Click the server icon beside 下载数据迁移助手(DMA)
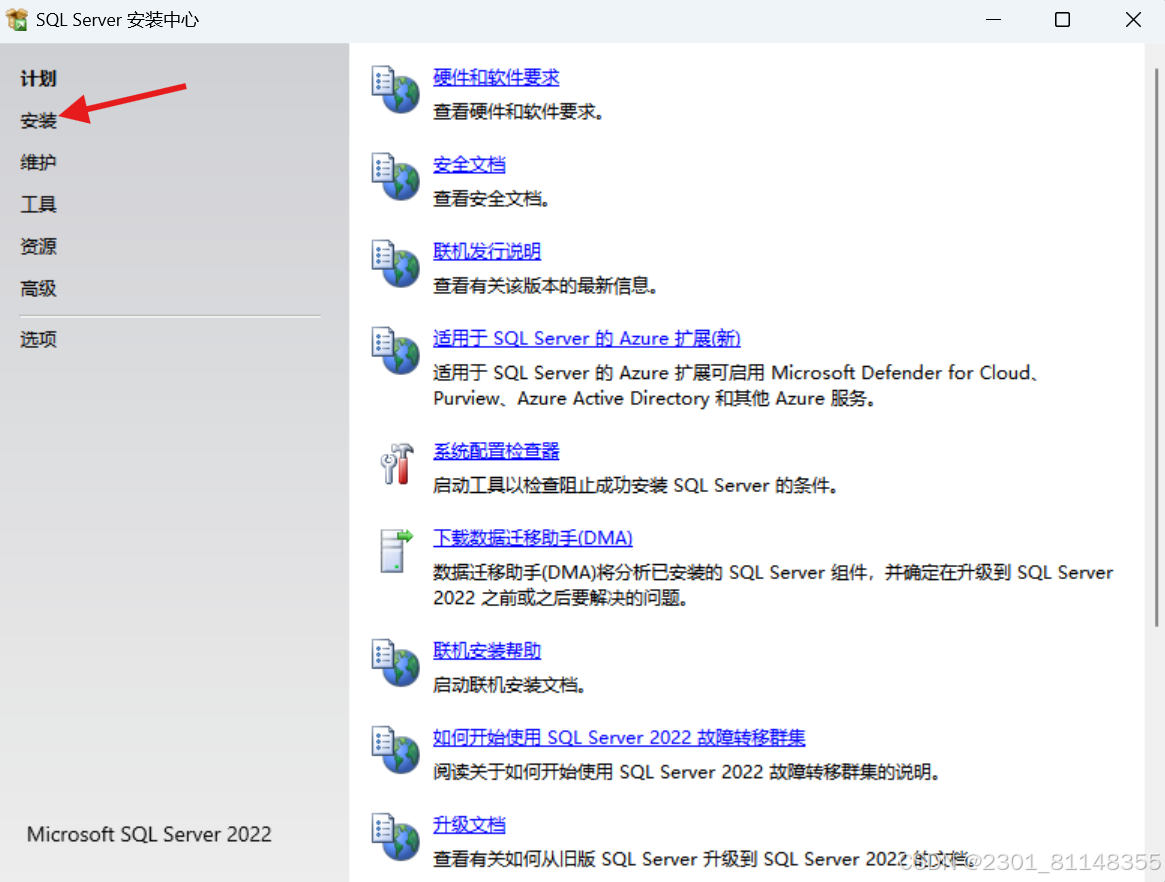Image resolution: width=1165 pixels, height=882 pixels. [394, 550]
